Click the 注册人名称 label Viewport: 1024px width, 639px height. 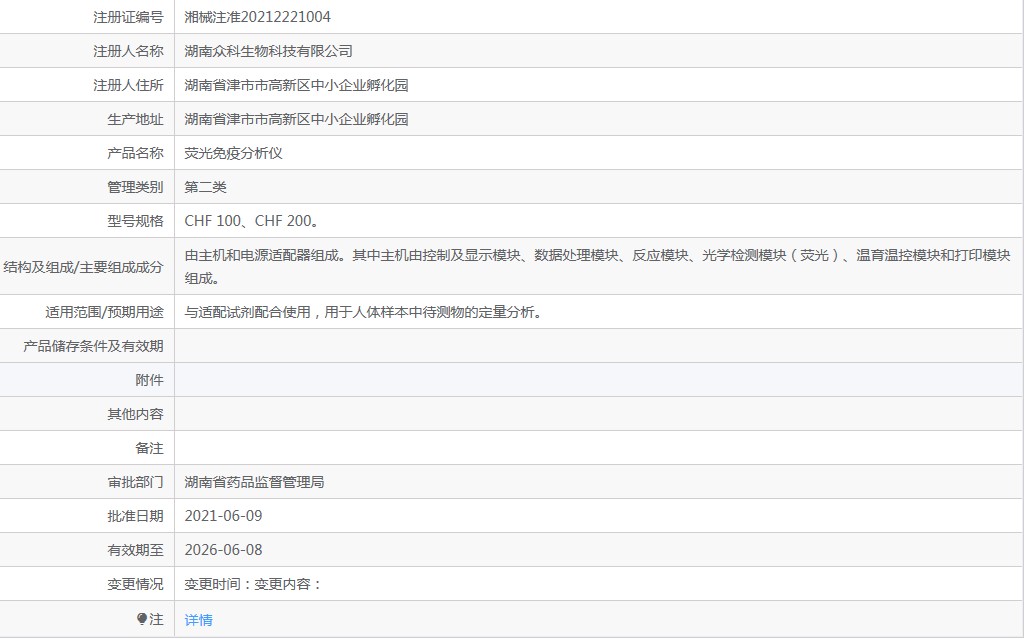[128, 51]
